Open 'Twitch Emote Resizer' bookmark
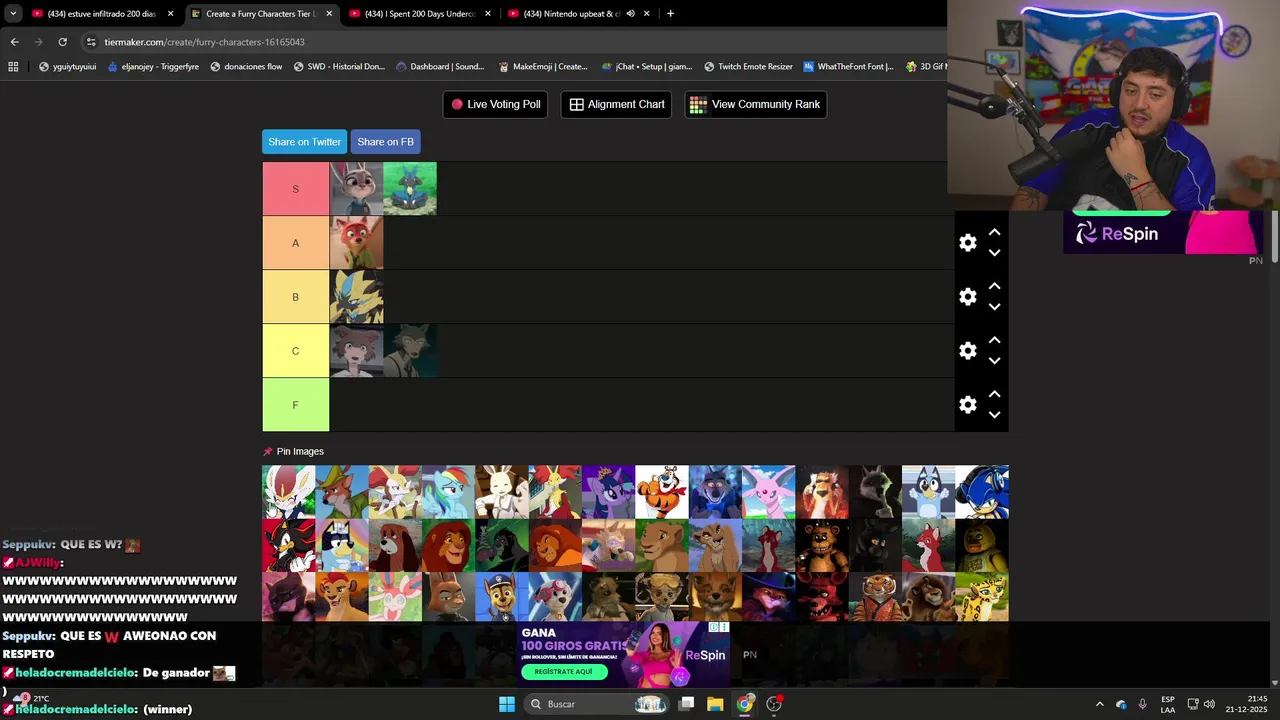 [748, 67]
